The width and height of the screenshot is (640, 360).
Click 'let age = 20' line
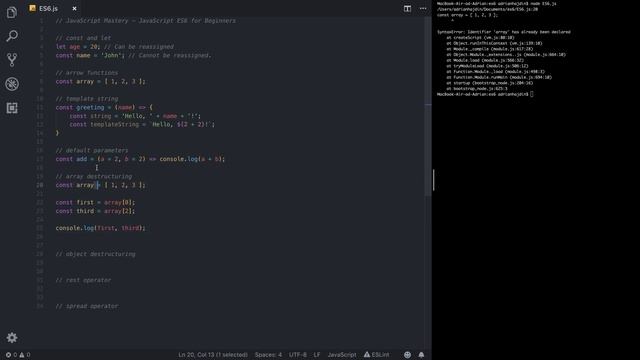[x=78, y=47]
